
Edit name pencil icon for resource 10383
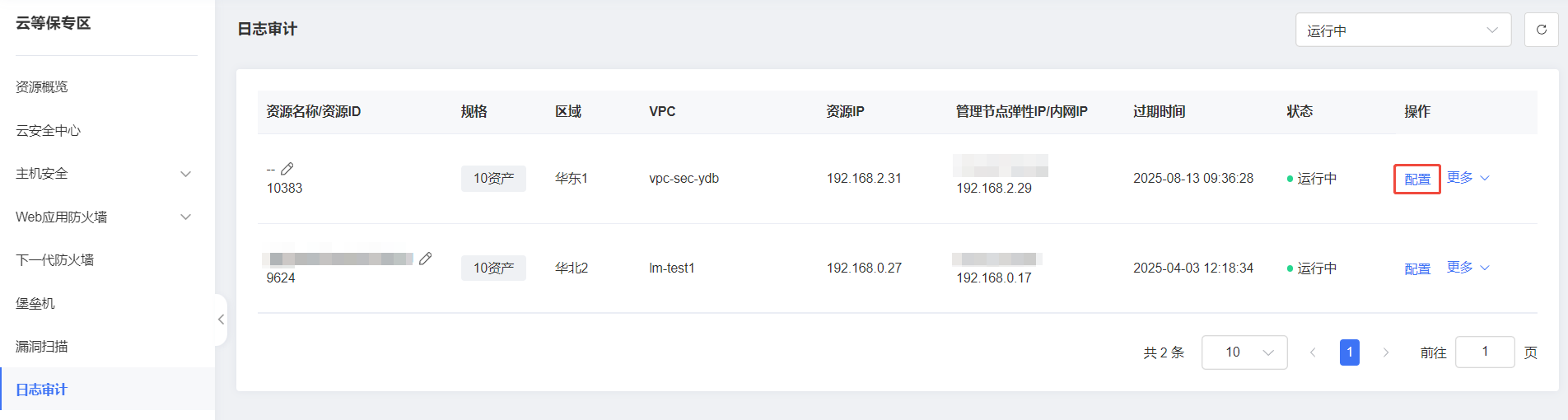[287, 169]
